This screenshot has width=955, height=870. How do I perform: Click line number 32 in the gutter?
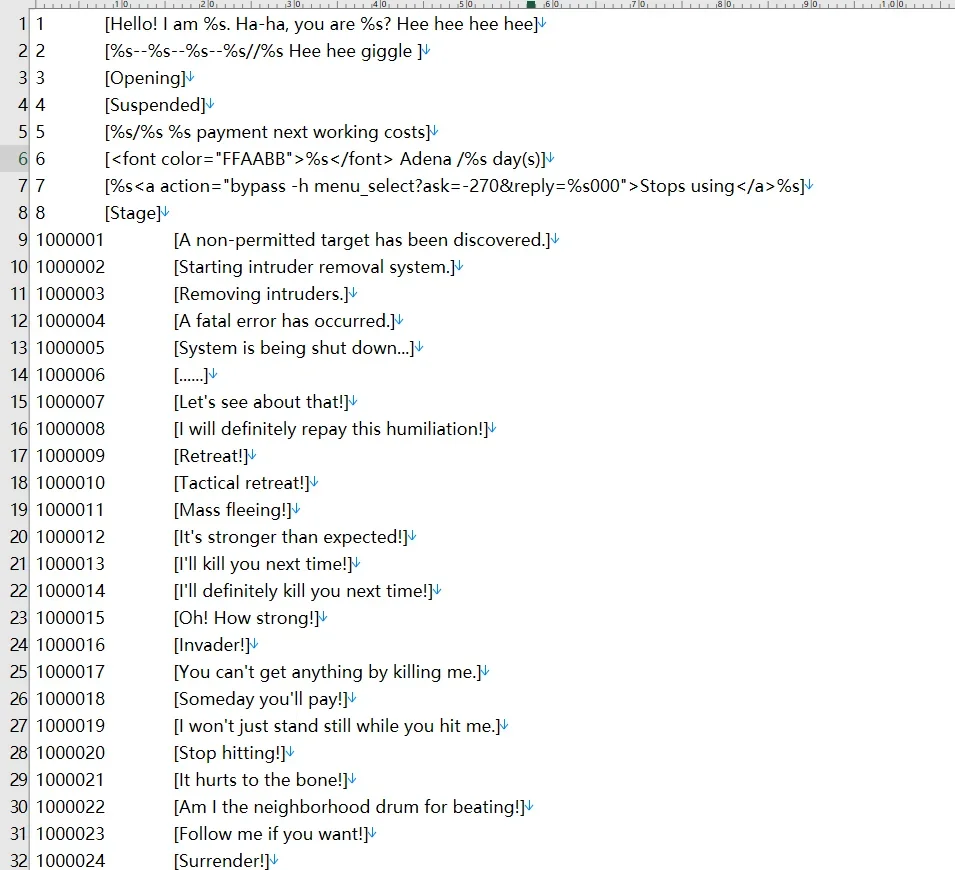[19, 861]
